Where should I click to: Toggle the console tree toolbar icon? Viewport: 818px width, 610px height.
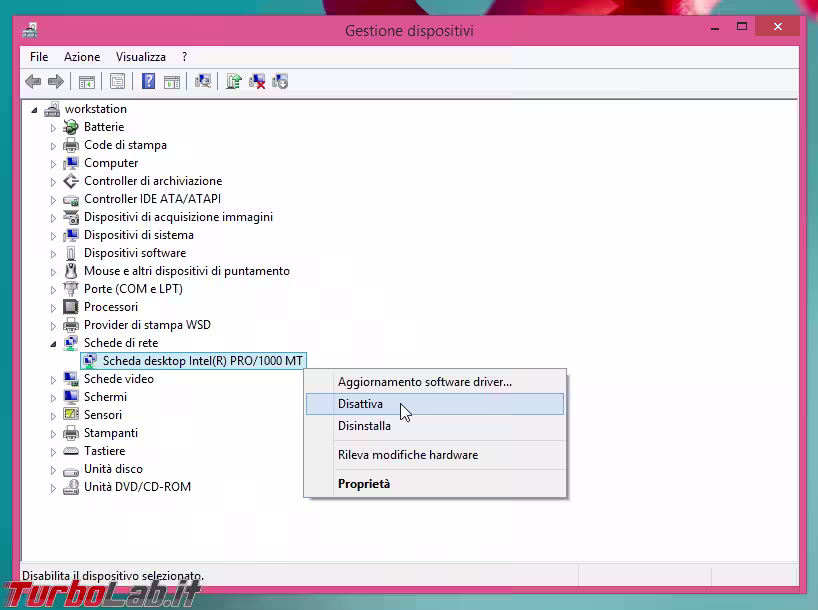[x=87, y=81]
